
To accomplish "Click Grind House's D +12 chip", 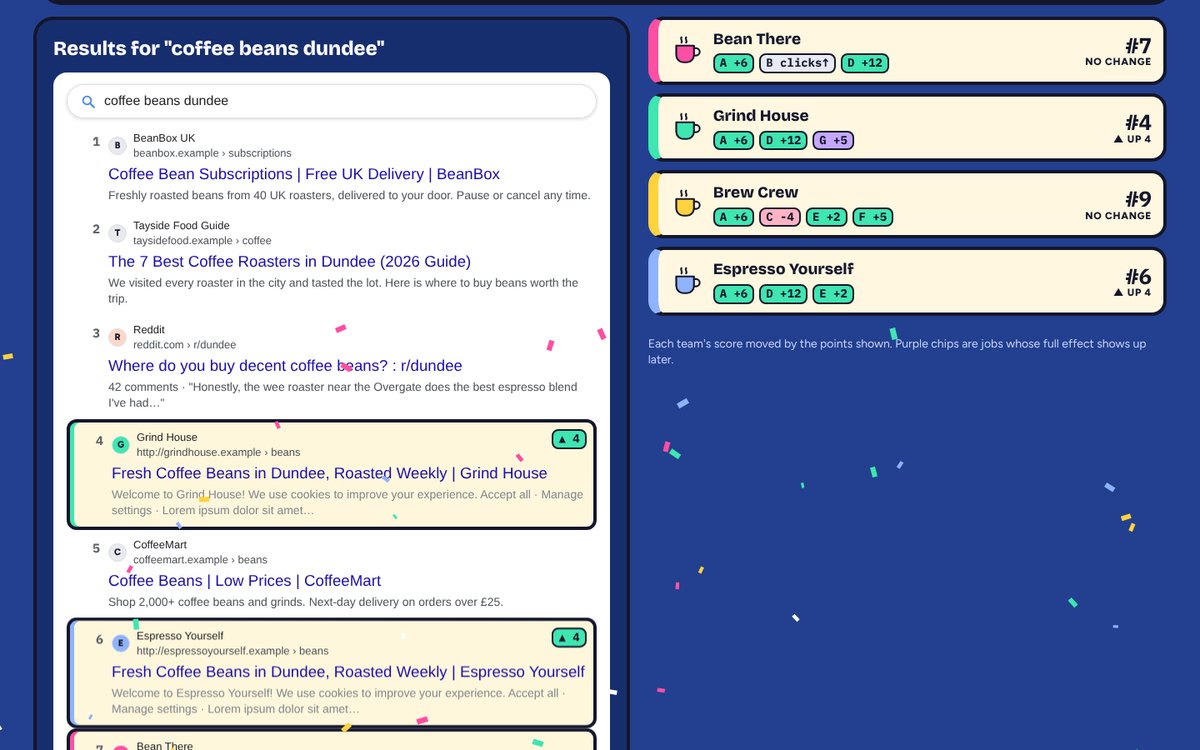I will (783, 140).
